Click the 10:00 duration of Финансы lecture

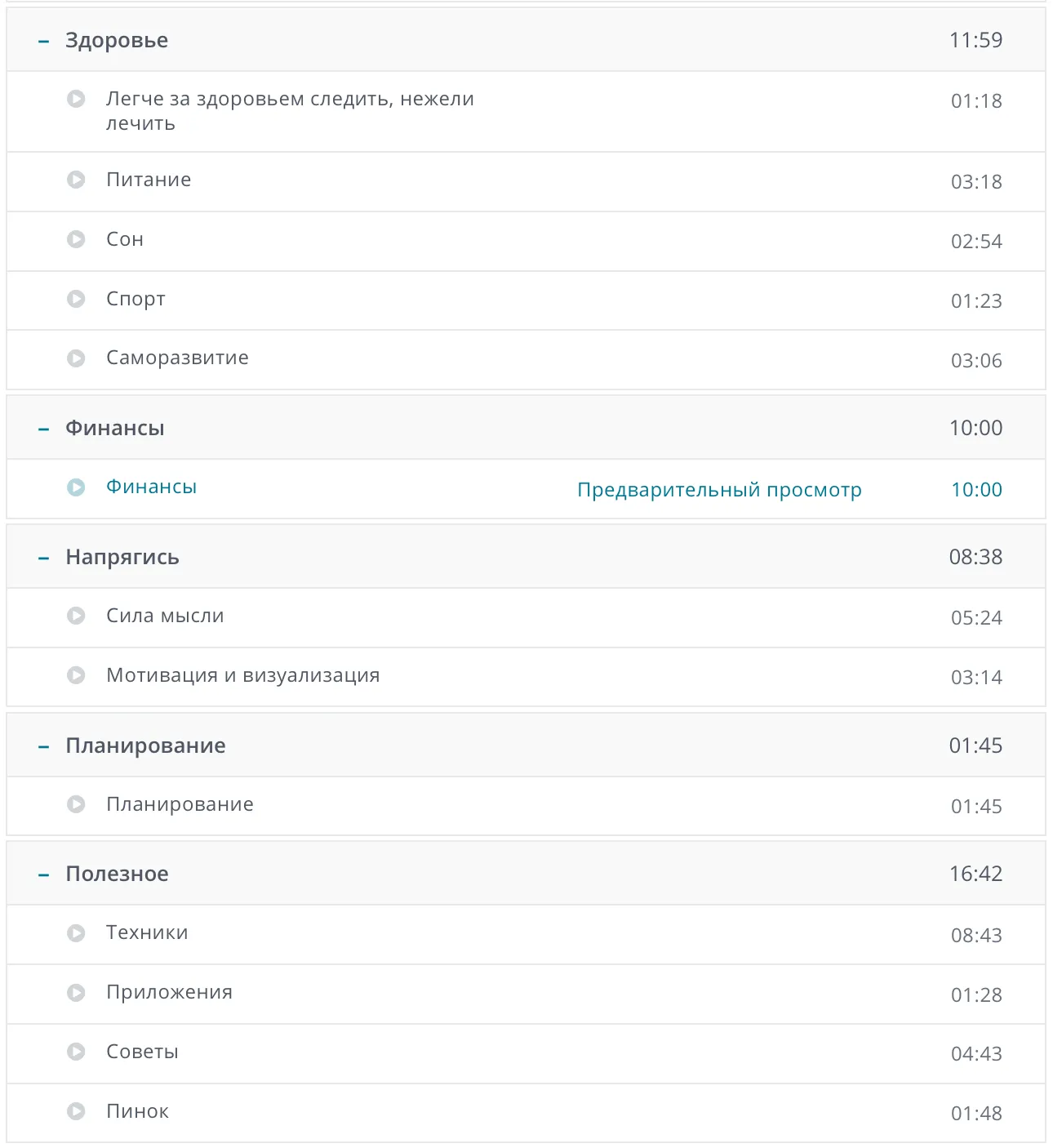[976, 490]
